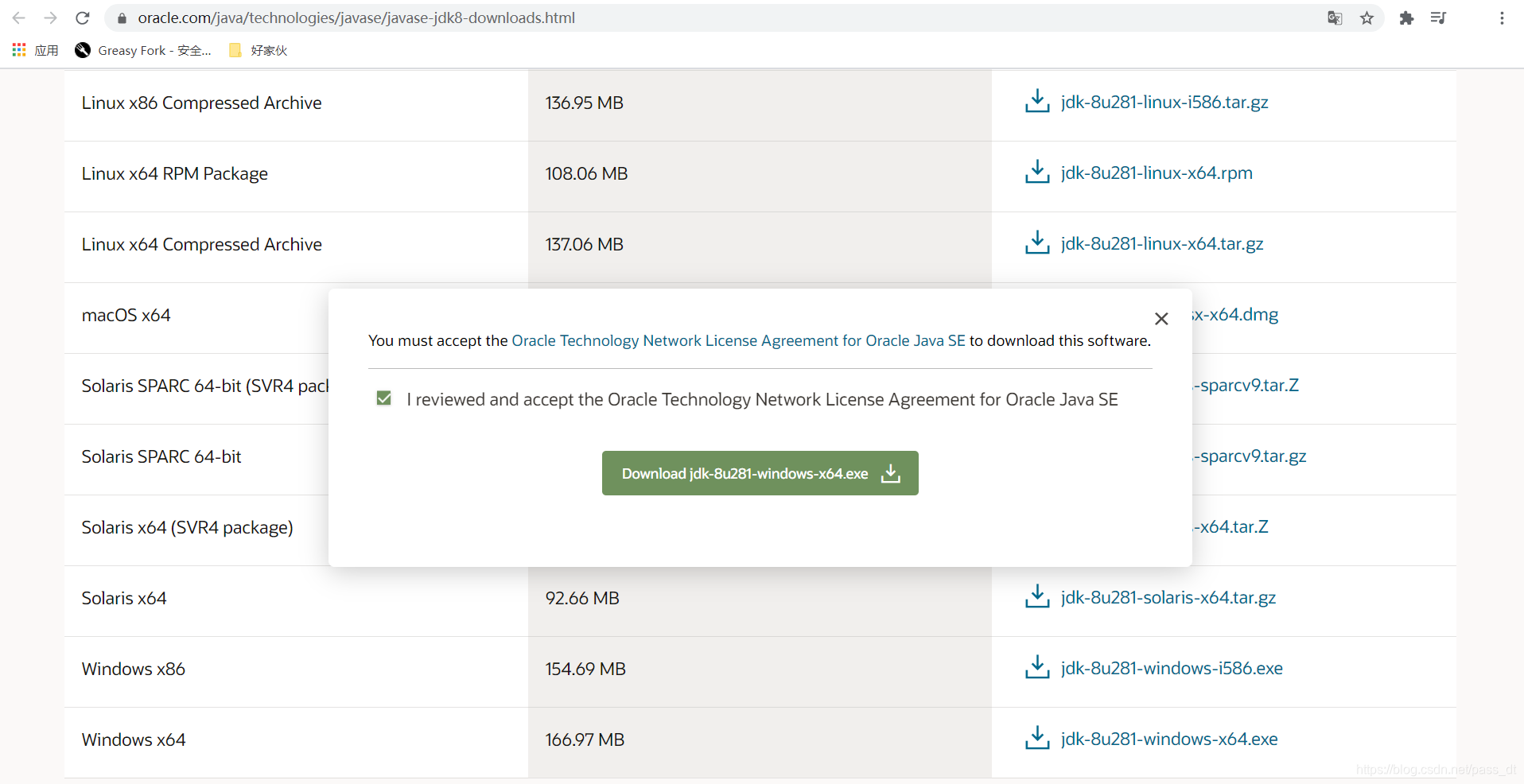Open jdk-8u281-linux-x64.rpm link
Viewport: 1524px width, 784px height.
1157,173
